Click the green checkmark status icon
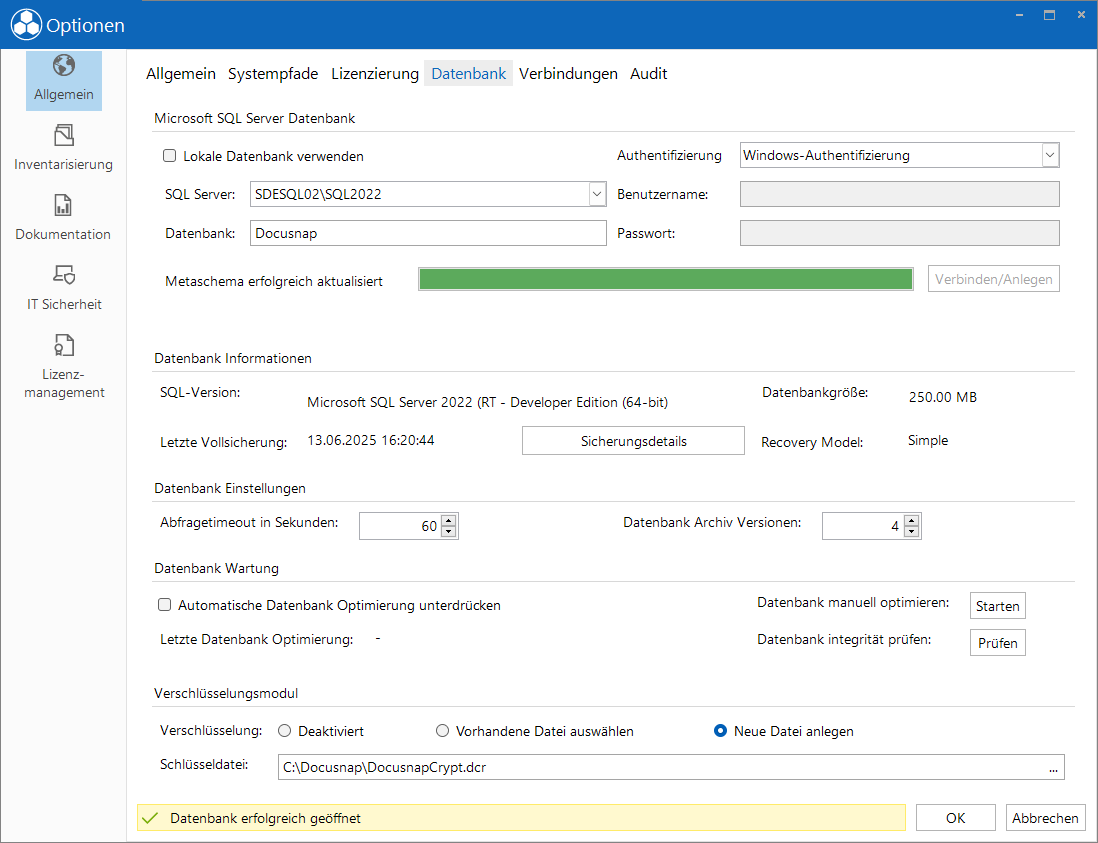Viewport: 1098px width, 843px height. [x=150, y=818]
